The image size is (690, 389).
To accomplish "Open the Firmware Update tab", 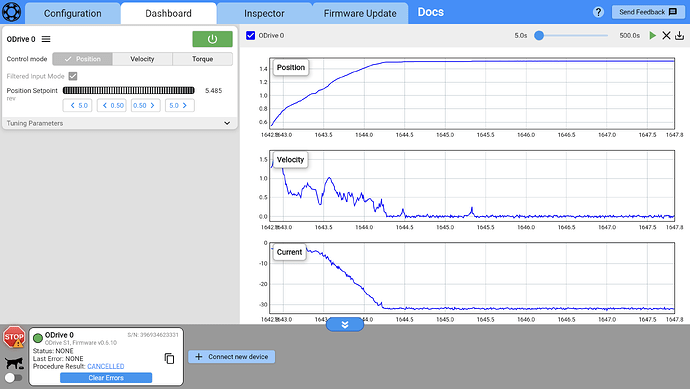I will (x=360, y=14).
